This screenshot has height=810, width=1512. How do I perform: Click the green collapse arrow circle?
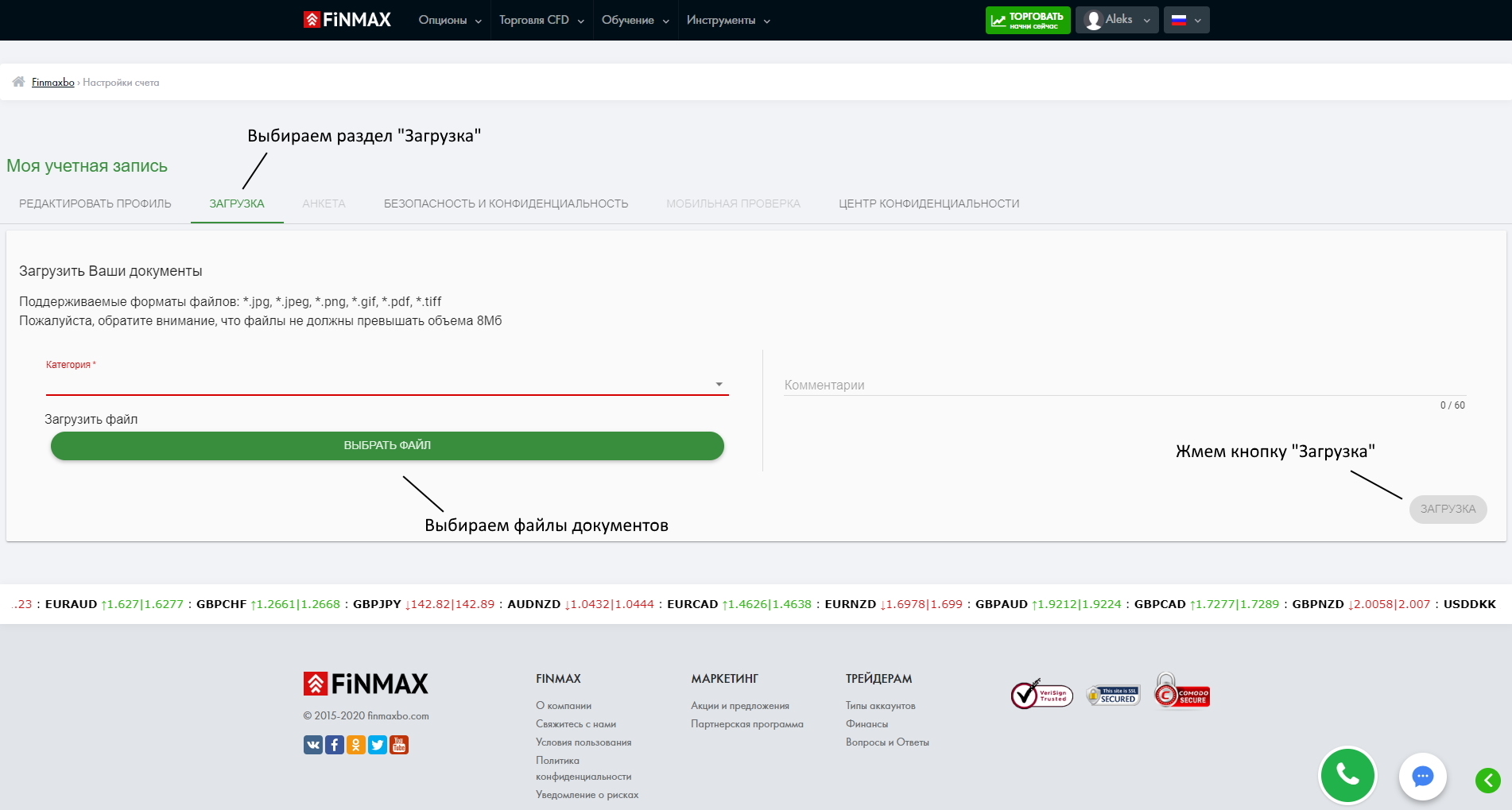(1487, 780)
